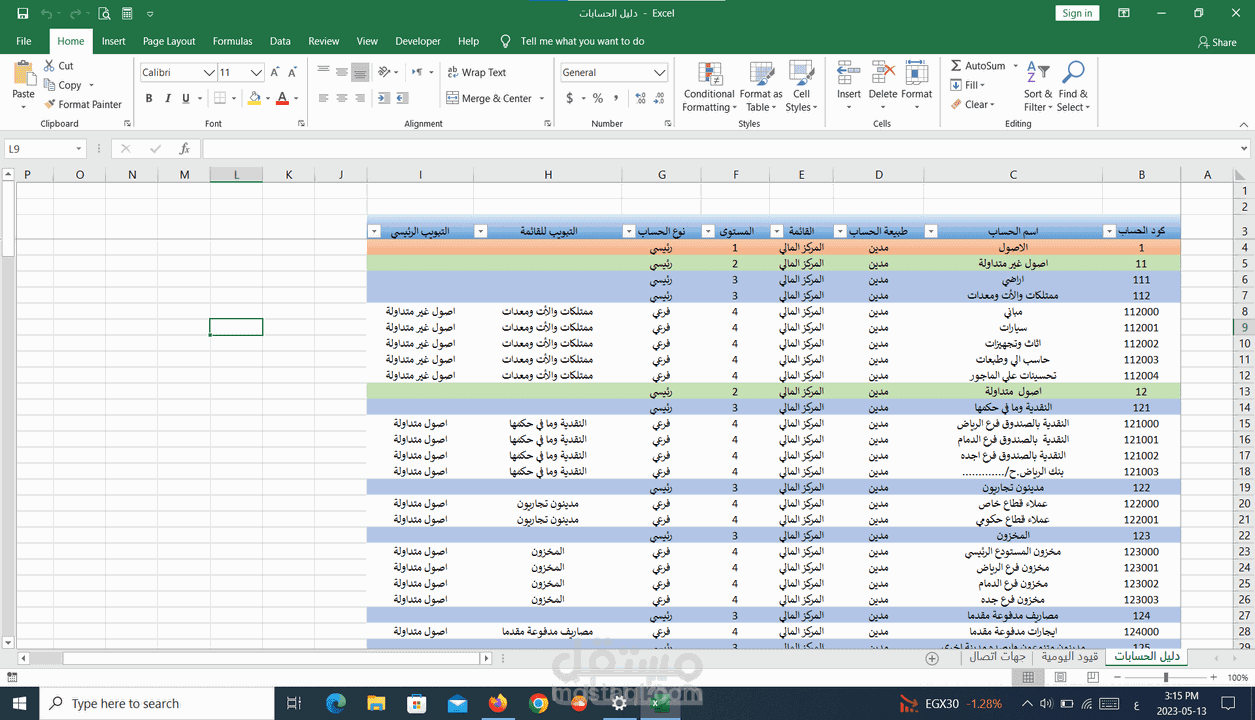Click Decrease Indent icon
This screenshot has height=720, width=1255.
coord(383,98)
